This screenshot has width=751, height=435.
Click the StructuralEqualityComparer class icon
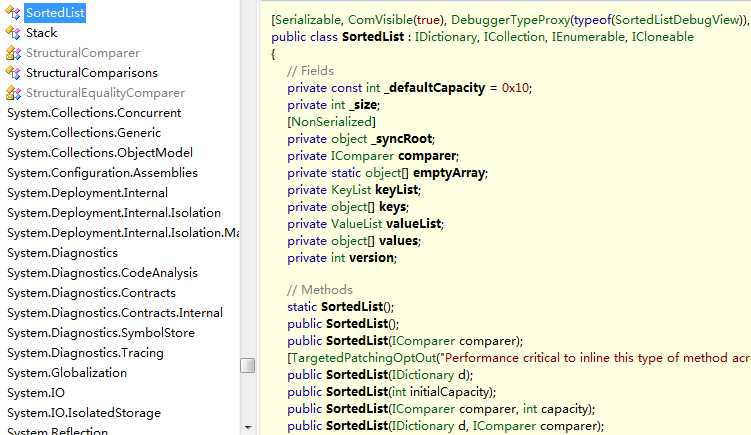13,93
